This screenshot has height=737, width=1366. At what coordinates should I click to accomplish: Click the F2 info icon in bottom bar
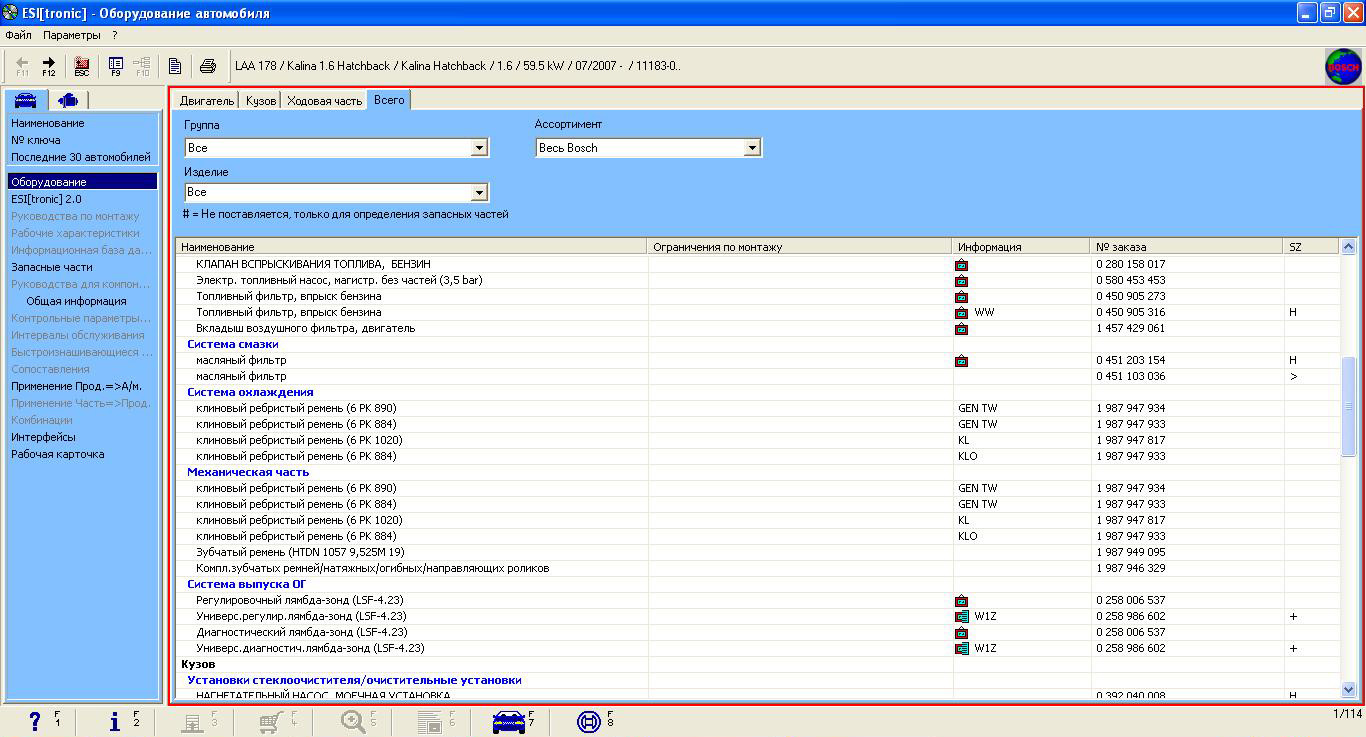pos(117,721)
